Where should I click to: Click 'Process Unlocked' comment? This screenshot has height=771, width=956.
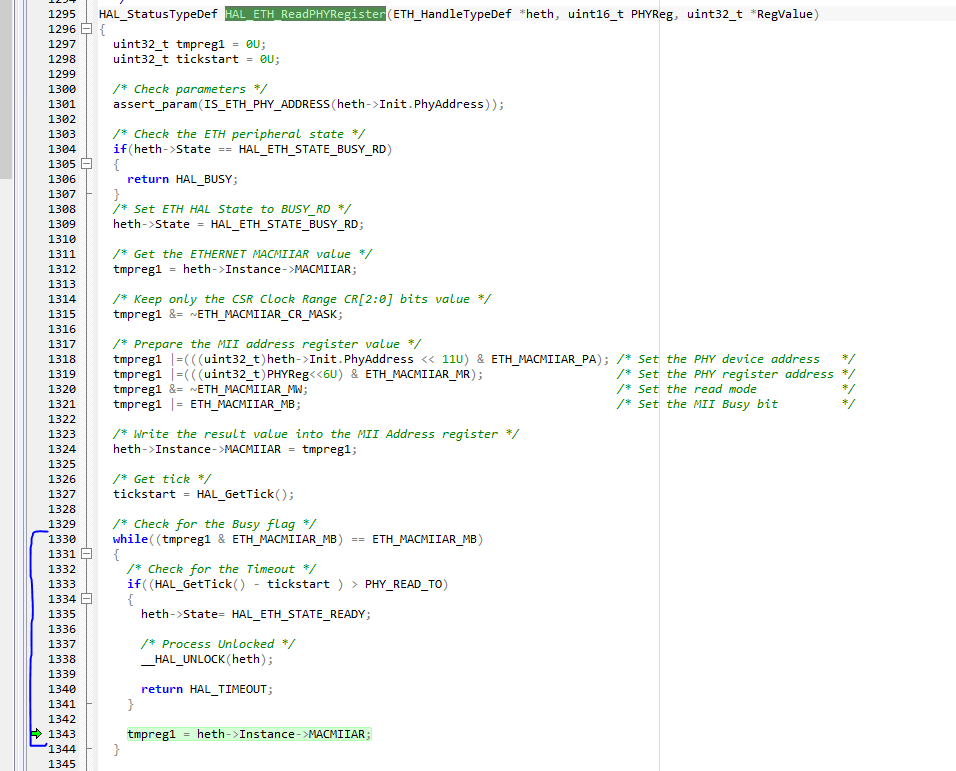(x=218, y=644)
